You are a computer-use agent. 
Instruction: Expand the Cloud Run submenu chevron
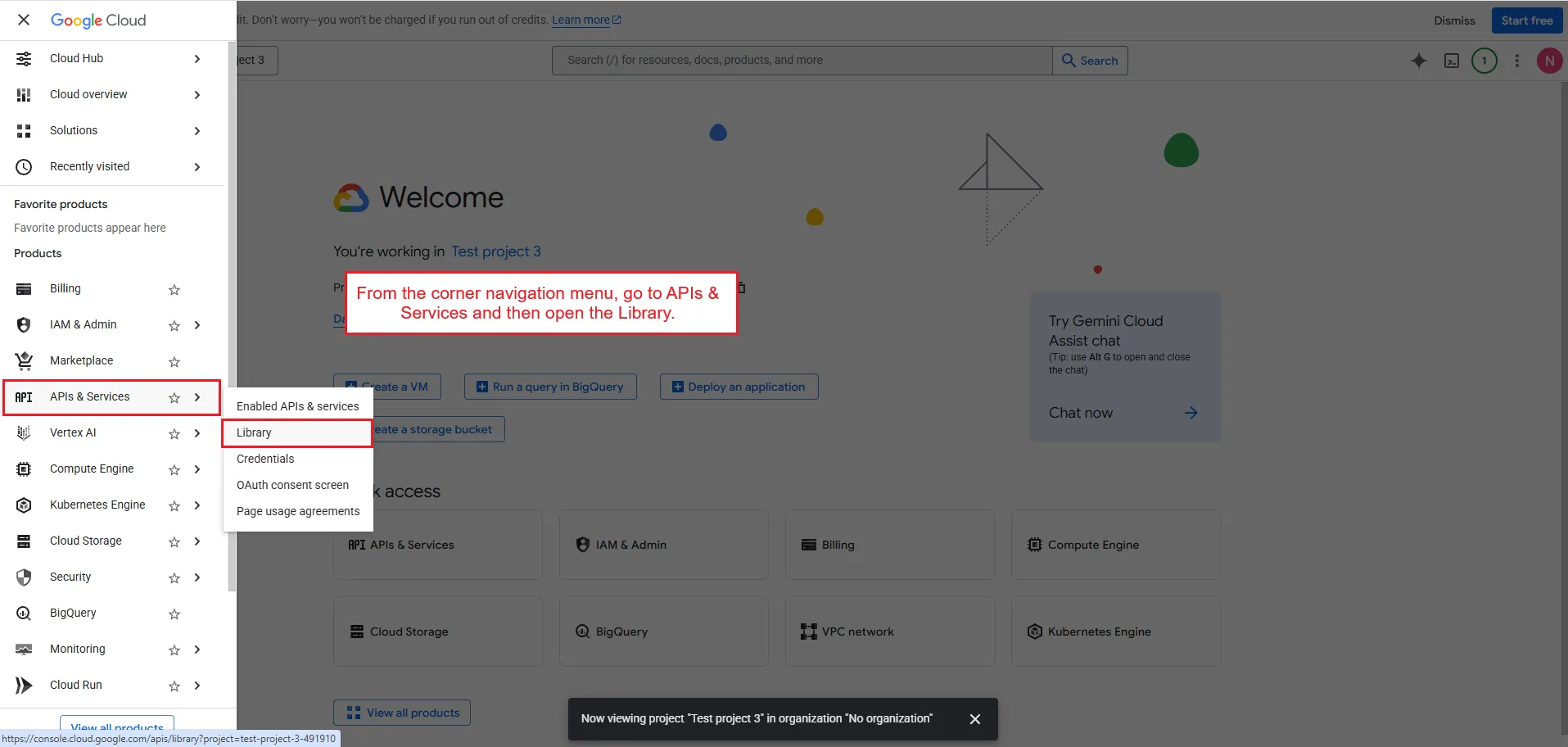click(x=197, y=686)
